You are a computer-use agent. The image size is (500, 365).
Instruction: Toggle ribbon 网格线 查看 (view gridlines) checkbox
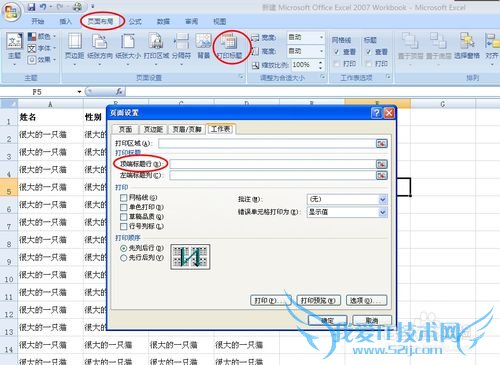[337, 52]
